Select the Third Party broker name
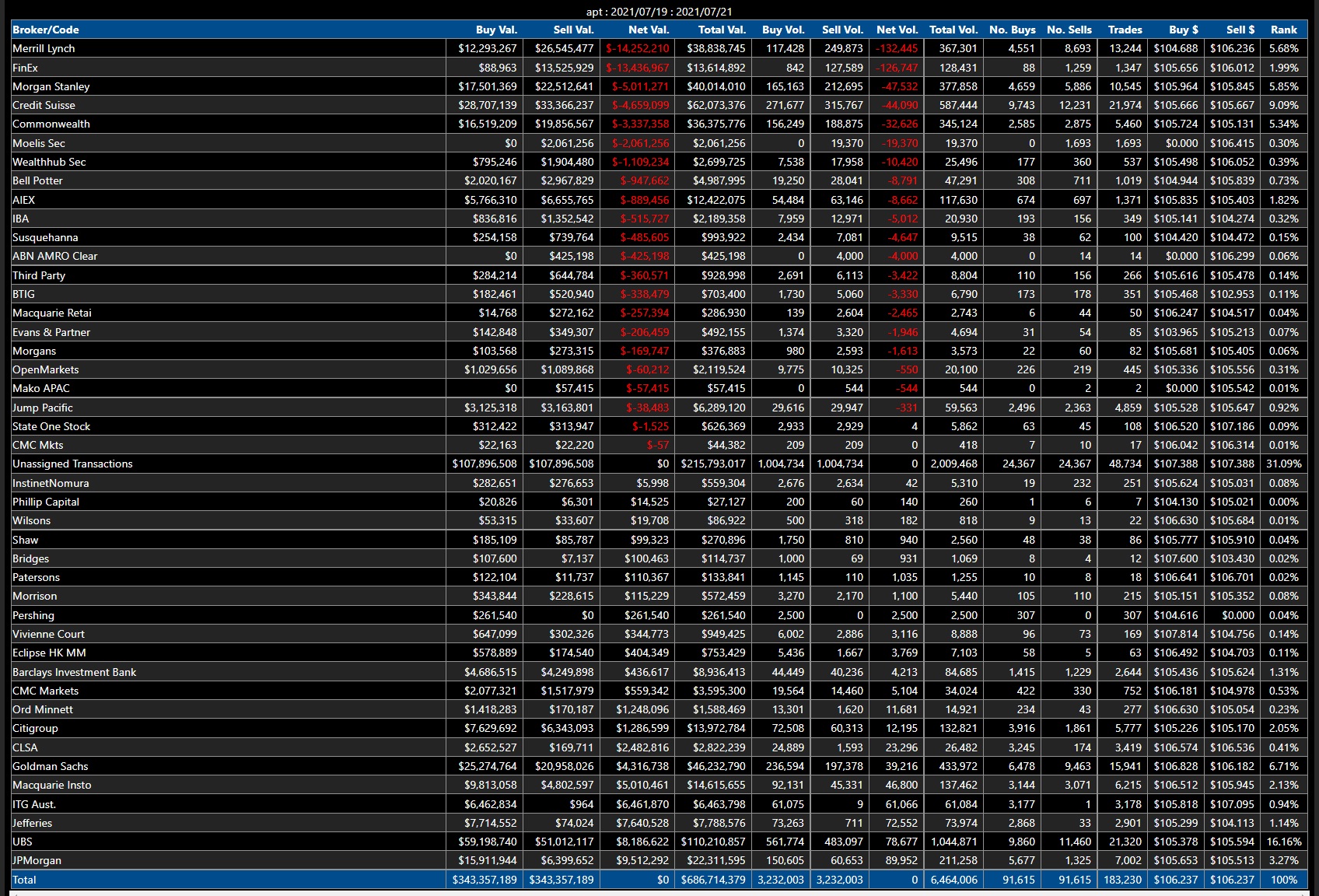The width and height of the screenshot is (1319, 896). tap(39, 275)
